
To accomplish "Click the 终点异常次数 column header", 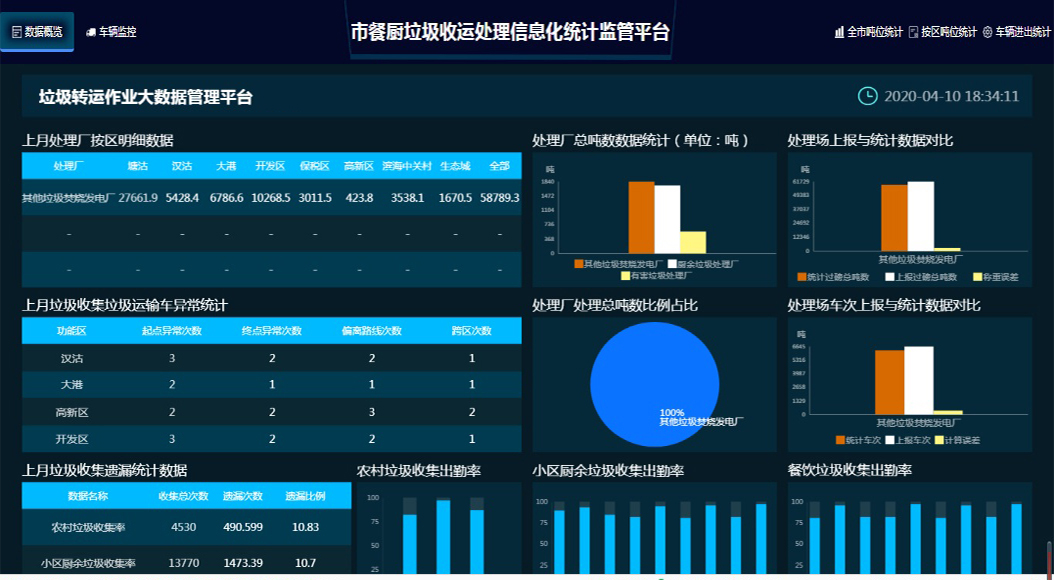I will click(272, 331).
